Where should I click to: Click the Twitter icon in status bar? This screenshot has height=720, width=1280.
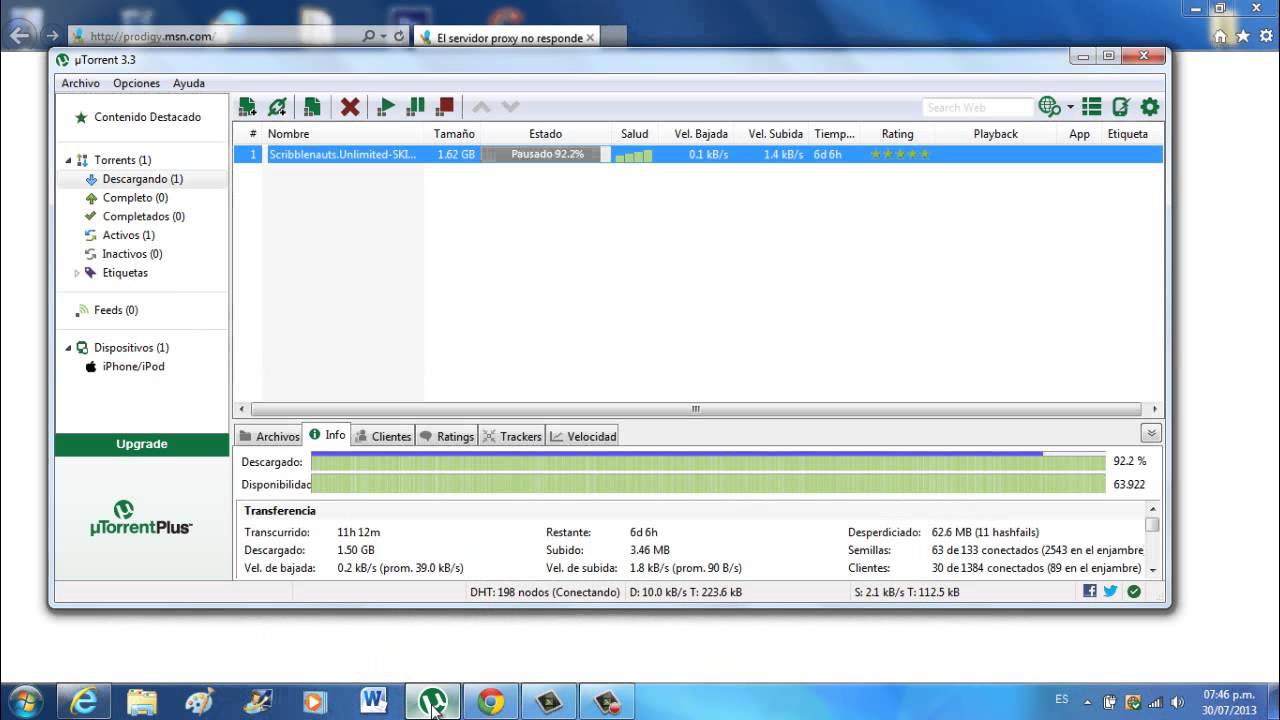pyautogui.click(x=1110, y=591)
